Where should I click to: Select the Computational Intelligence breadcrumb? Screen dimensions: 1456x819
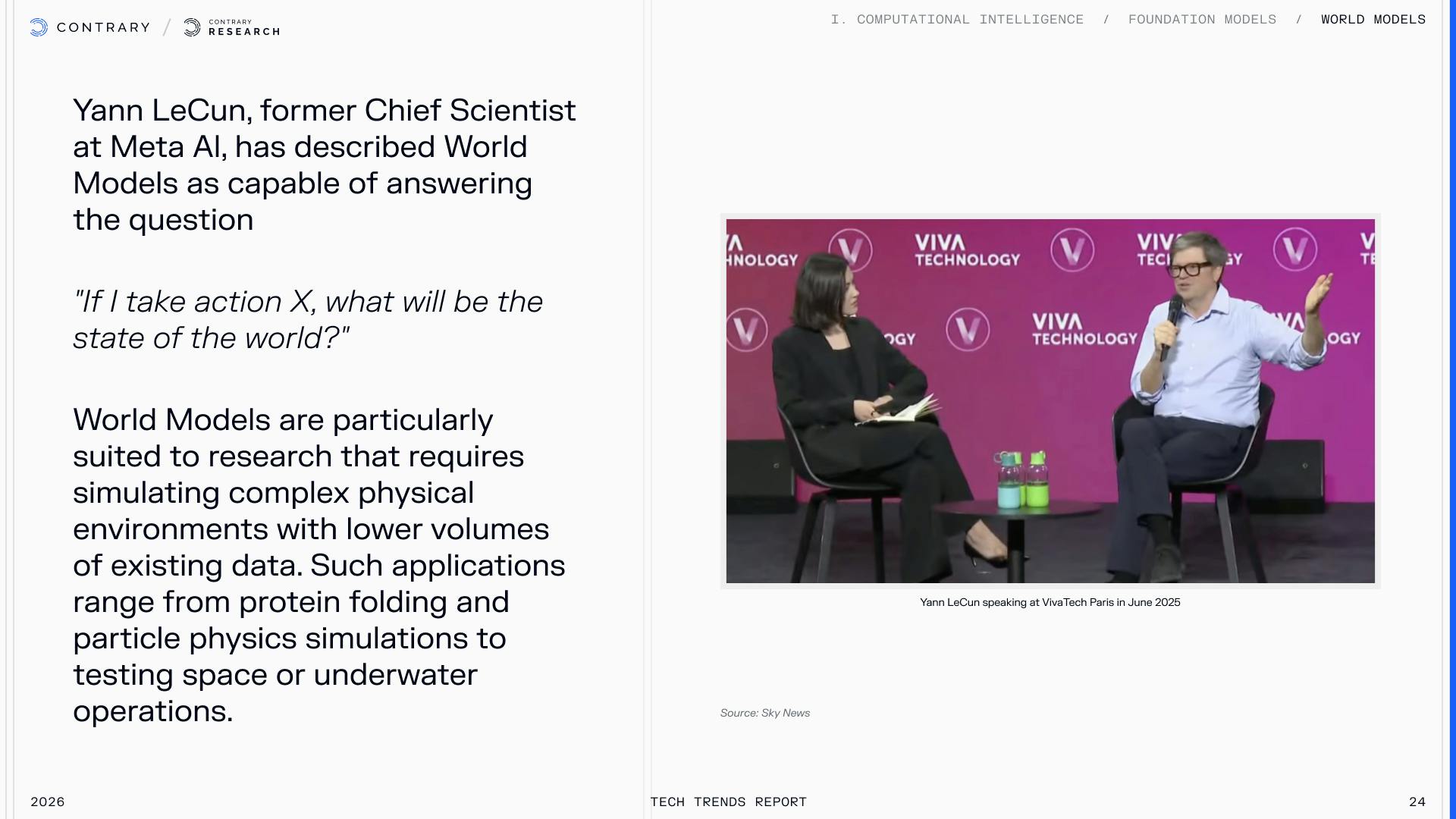coord(957,20)
